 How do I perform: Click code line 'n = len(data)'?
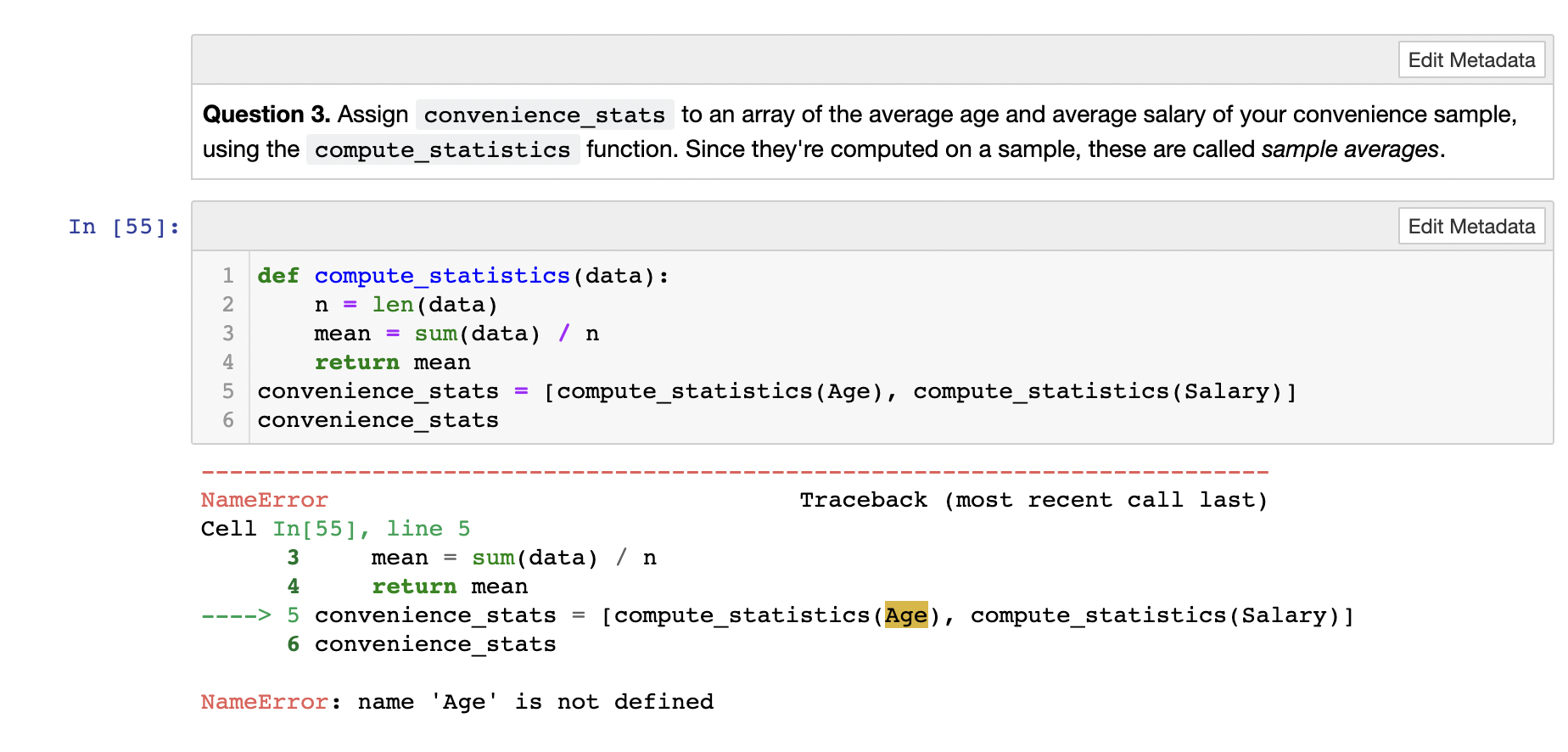(406, 305)
